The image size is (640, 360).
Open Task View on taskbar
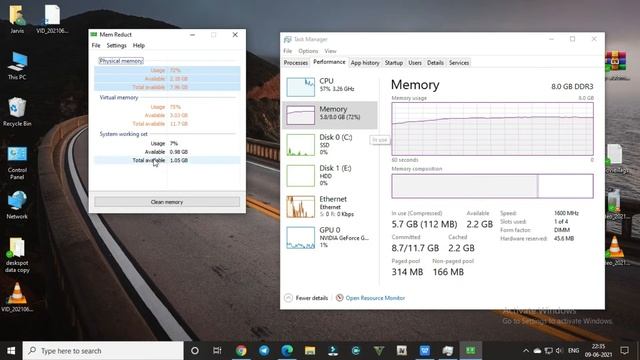[x=217, y=351]
